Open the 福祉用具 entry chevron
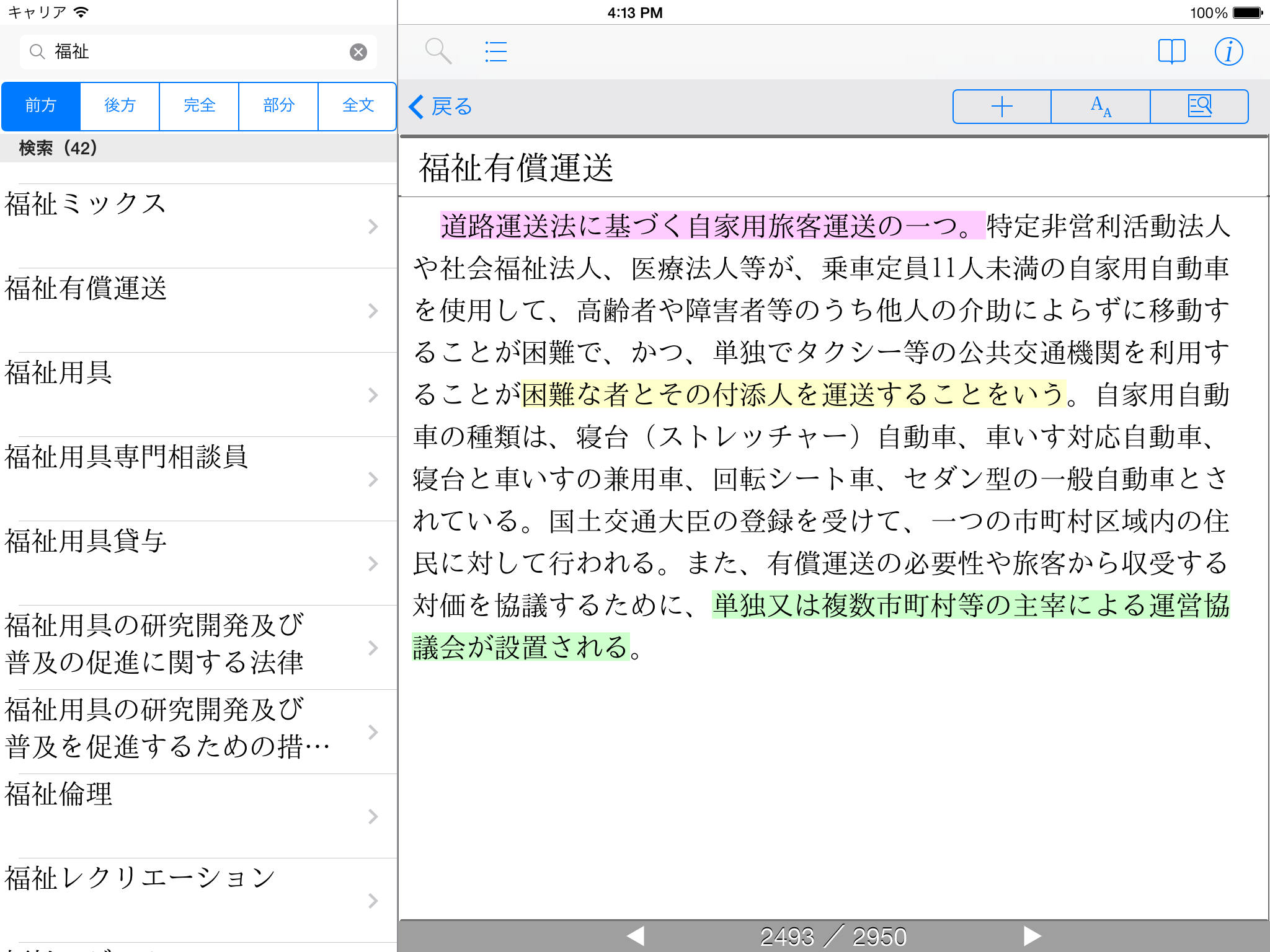This screenshot has height=952, width=1270. [373, 395]
